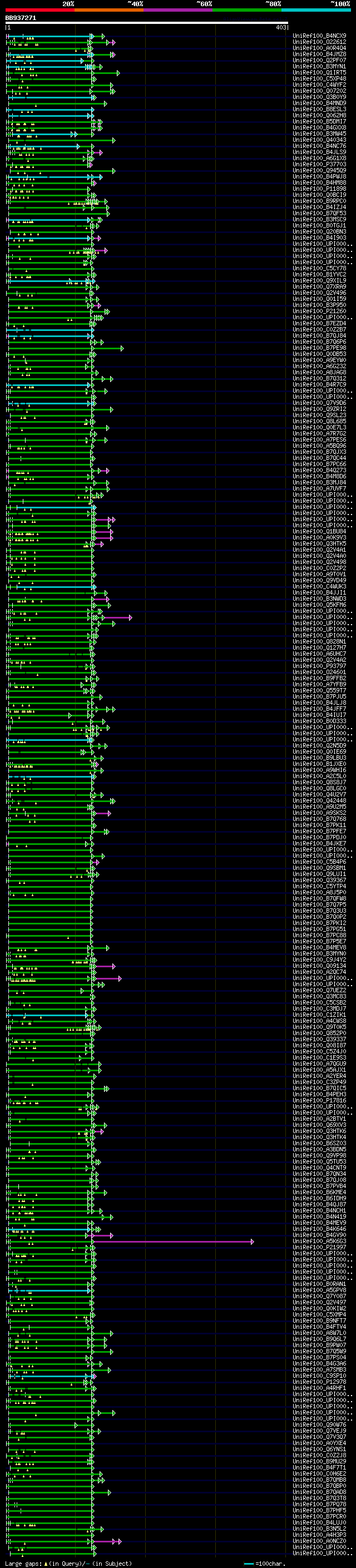356x1568 pixels.
Task: Select UniRef100_B7PHF5 label
Action: pyautogui.click(x=319, y=1510)
